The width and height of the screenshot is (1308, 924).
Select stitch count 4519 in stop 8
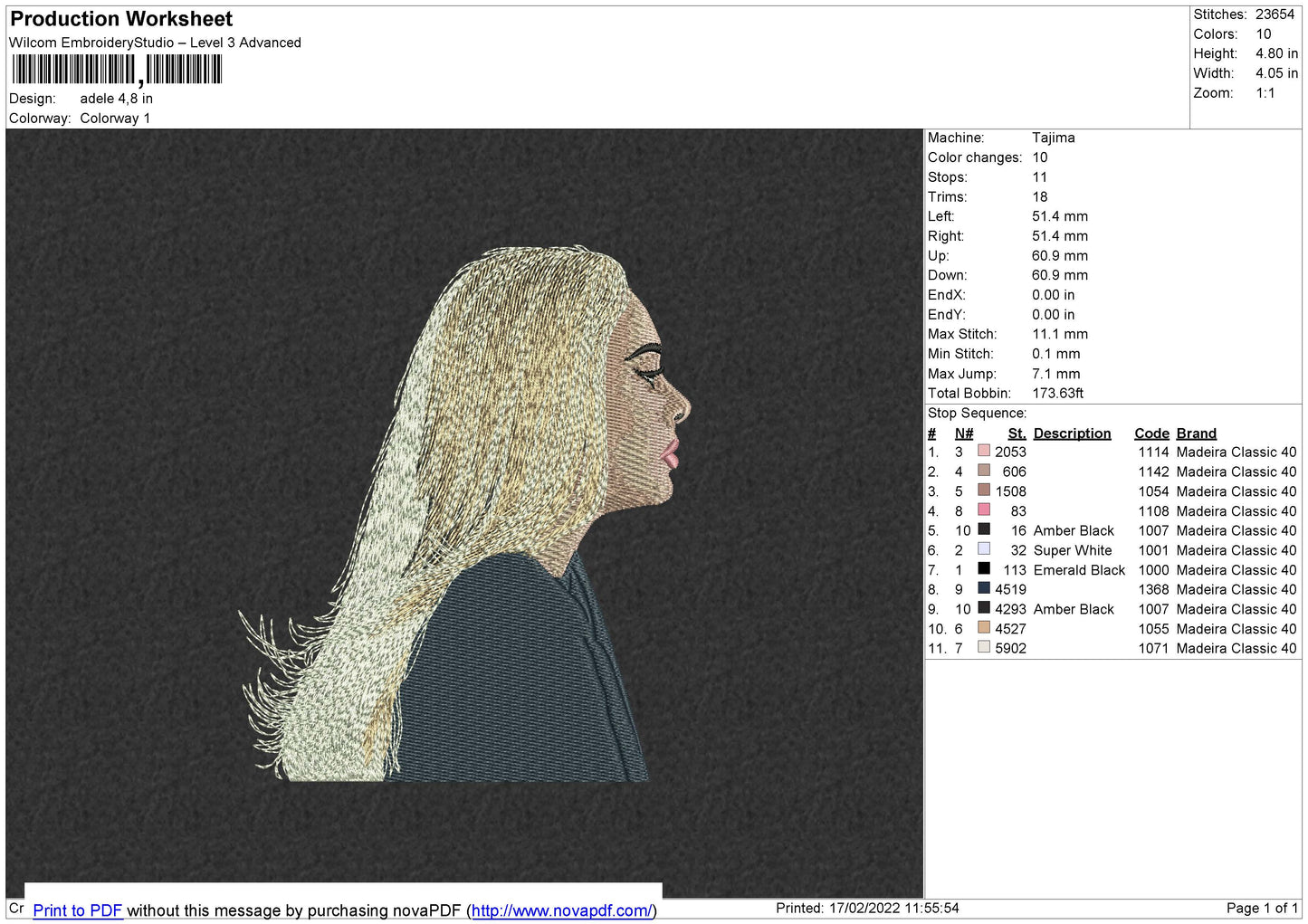(1010, 589)
